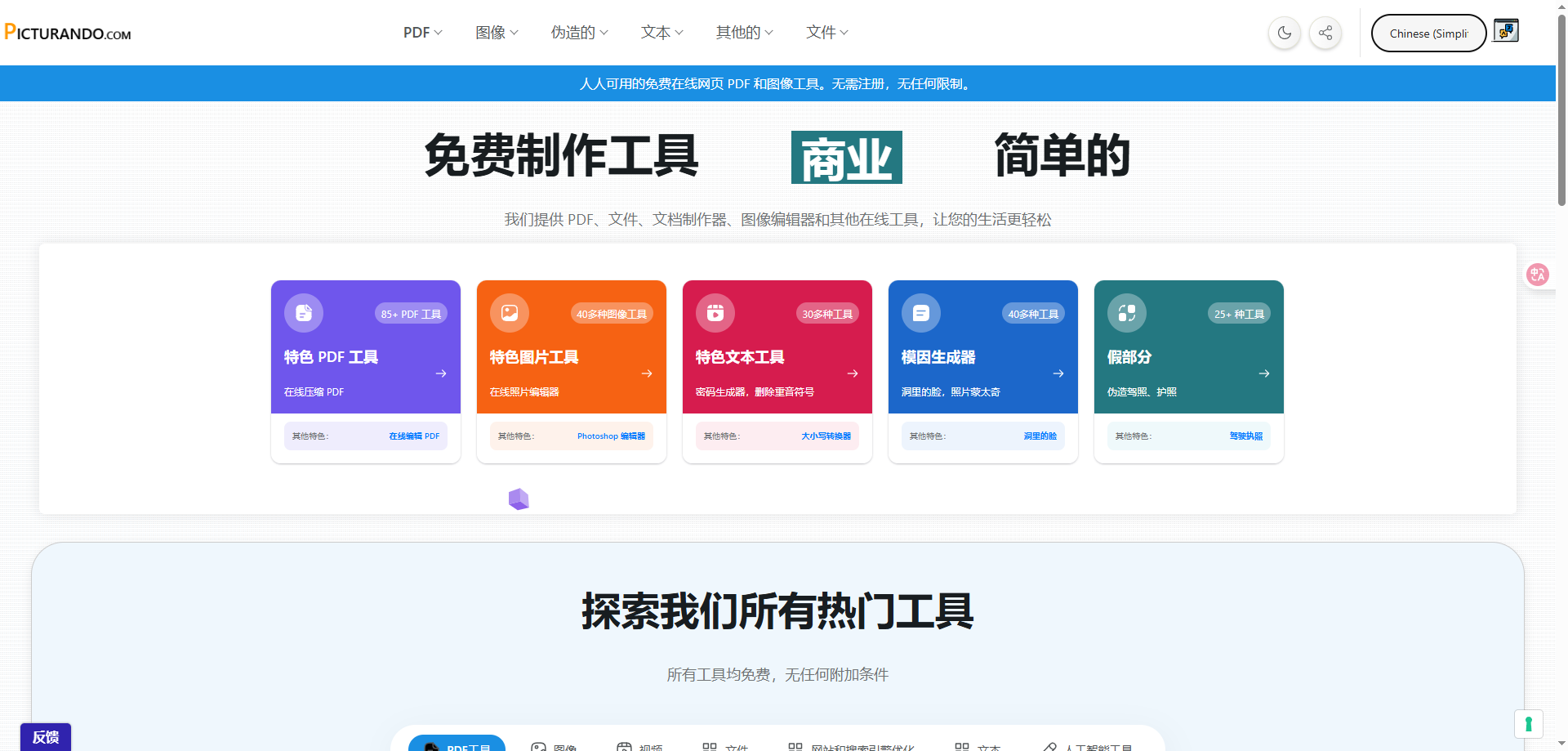
Task: Open the 图像 dropdown in the navbar
Action: click(496, 33)
